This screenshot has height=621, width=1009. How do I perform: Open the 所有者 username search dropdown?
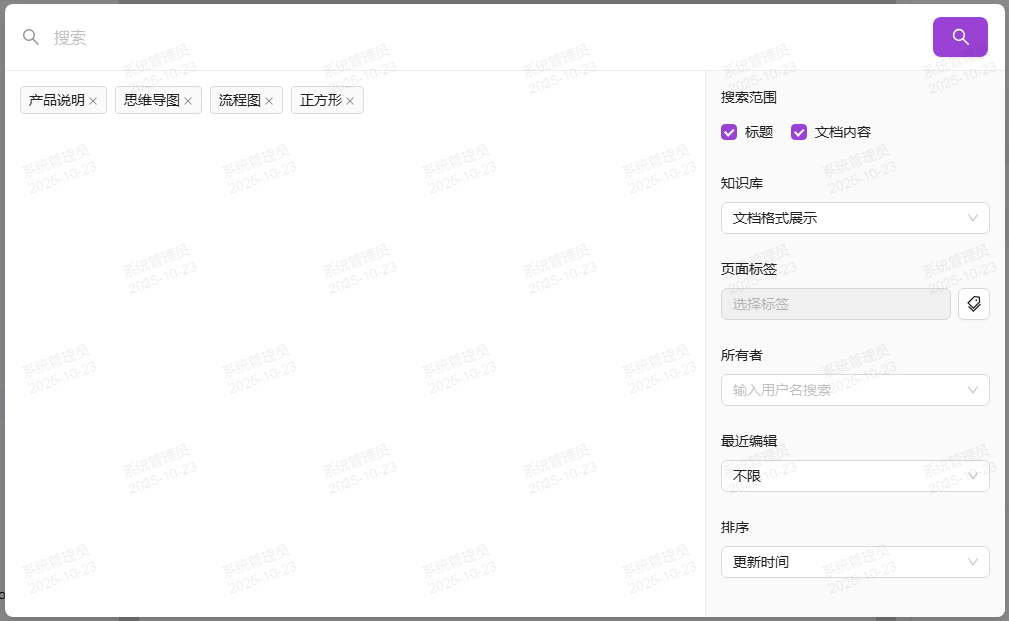click(x=855, y=390)
